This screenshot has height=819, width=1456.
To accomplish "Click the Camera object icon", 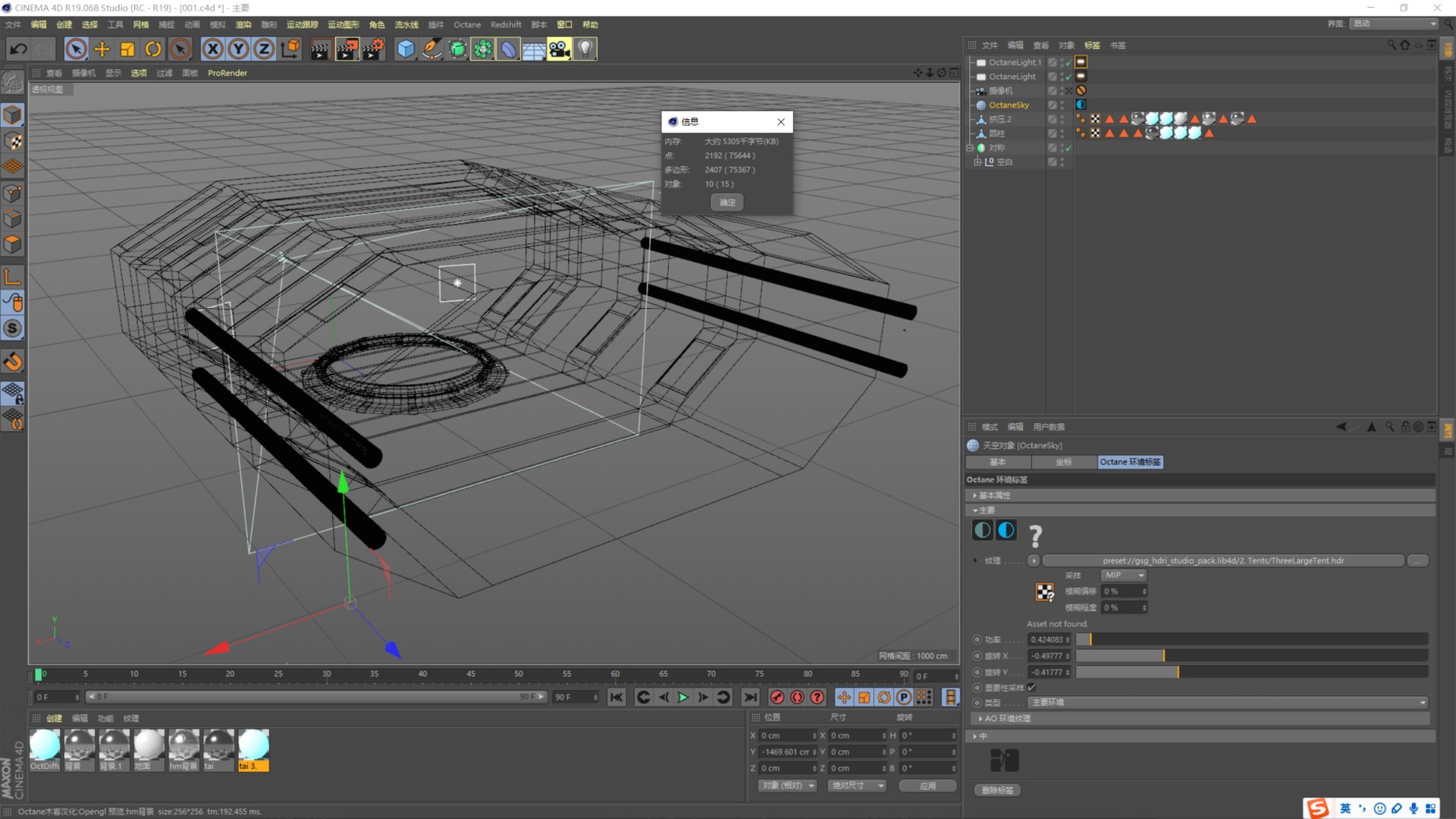I will (x=559, y=49).
